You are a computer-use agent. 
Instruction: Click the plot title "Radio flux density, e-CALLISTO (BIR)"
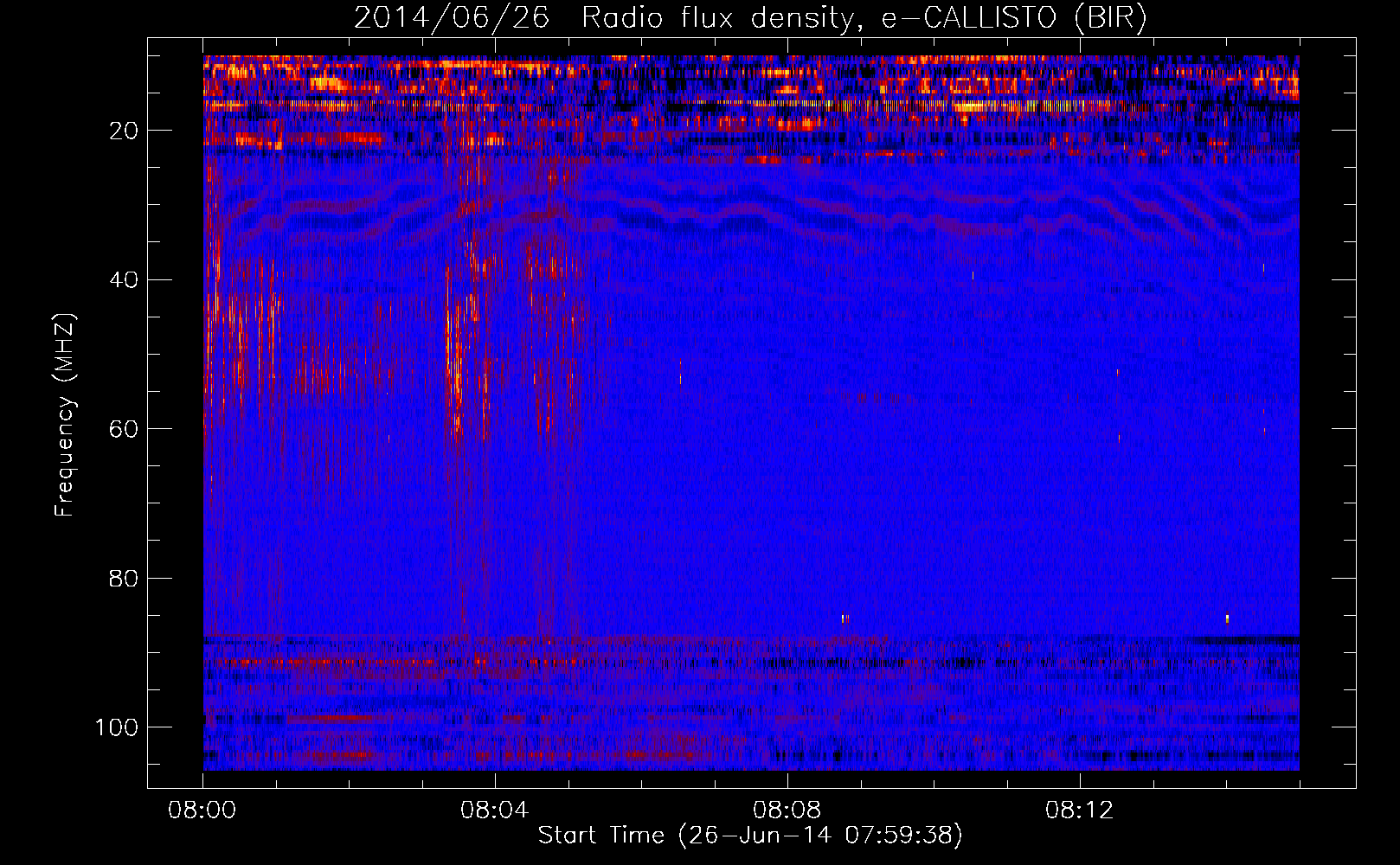[864, 17]
